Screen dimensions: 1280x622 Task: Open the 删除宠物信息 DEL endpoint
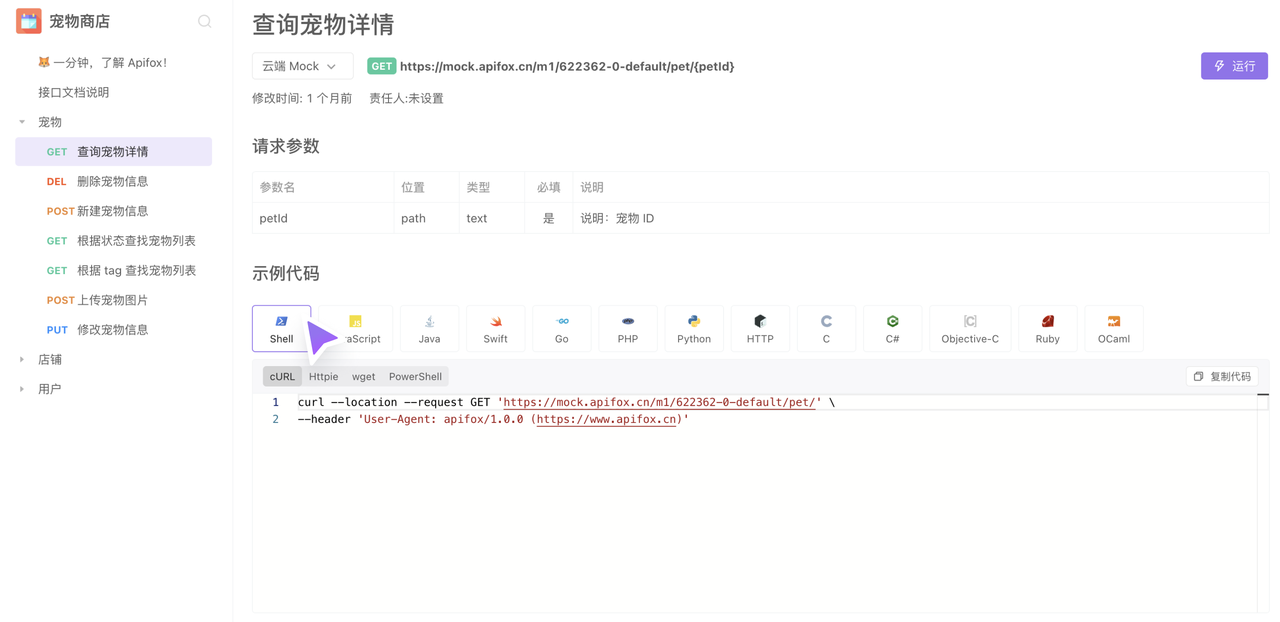(x=112, y=181)
